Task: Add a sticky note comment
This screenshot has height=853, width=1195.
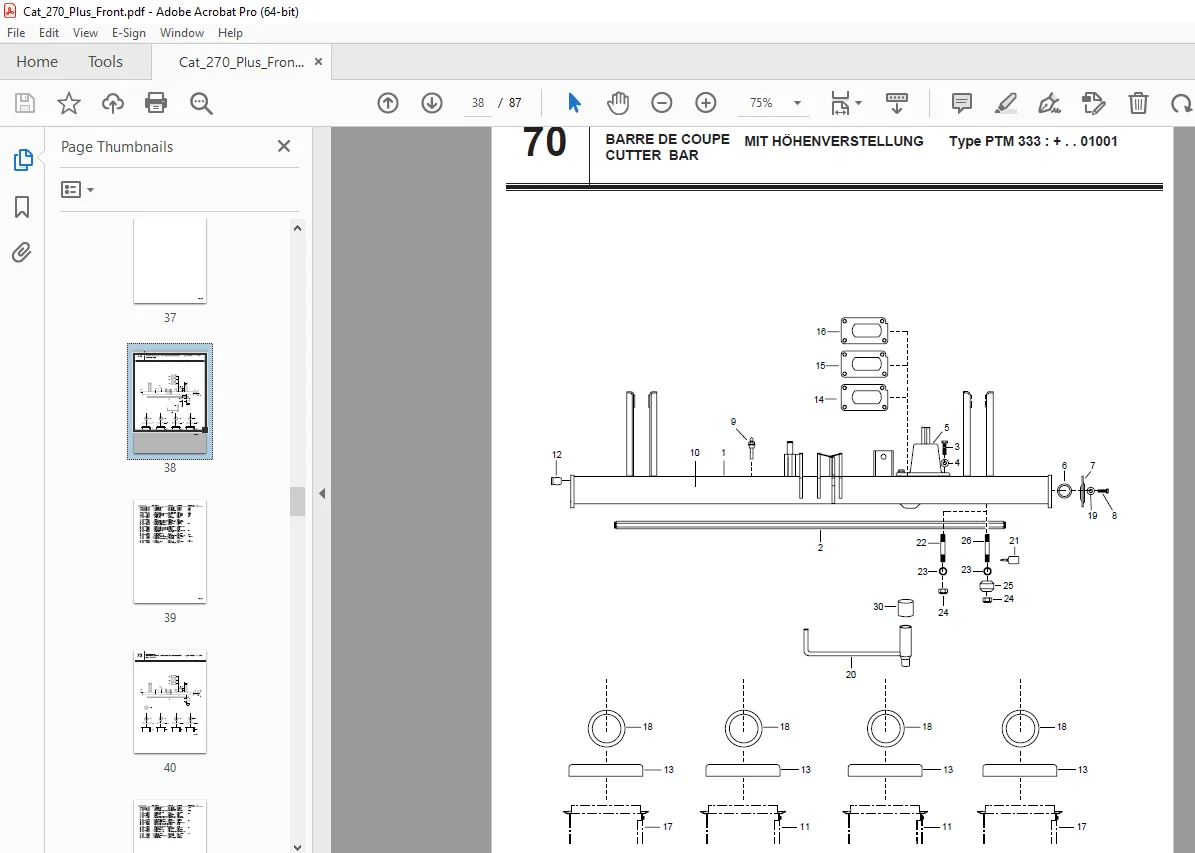Action: [962, 103]
